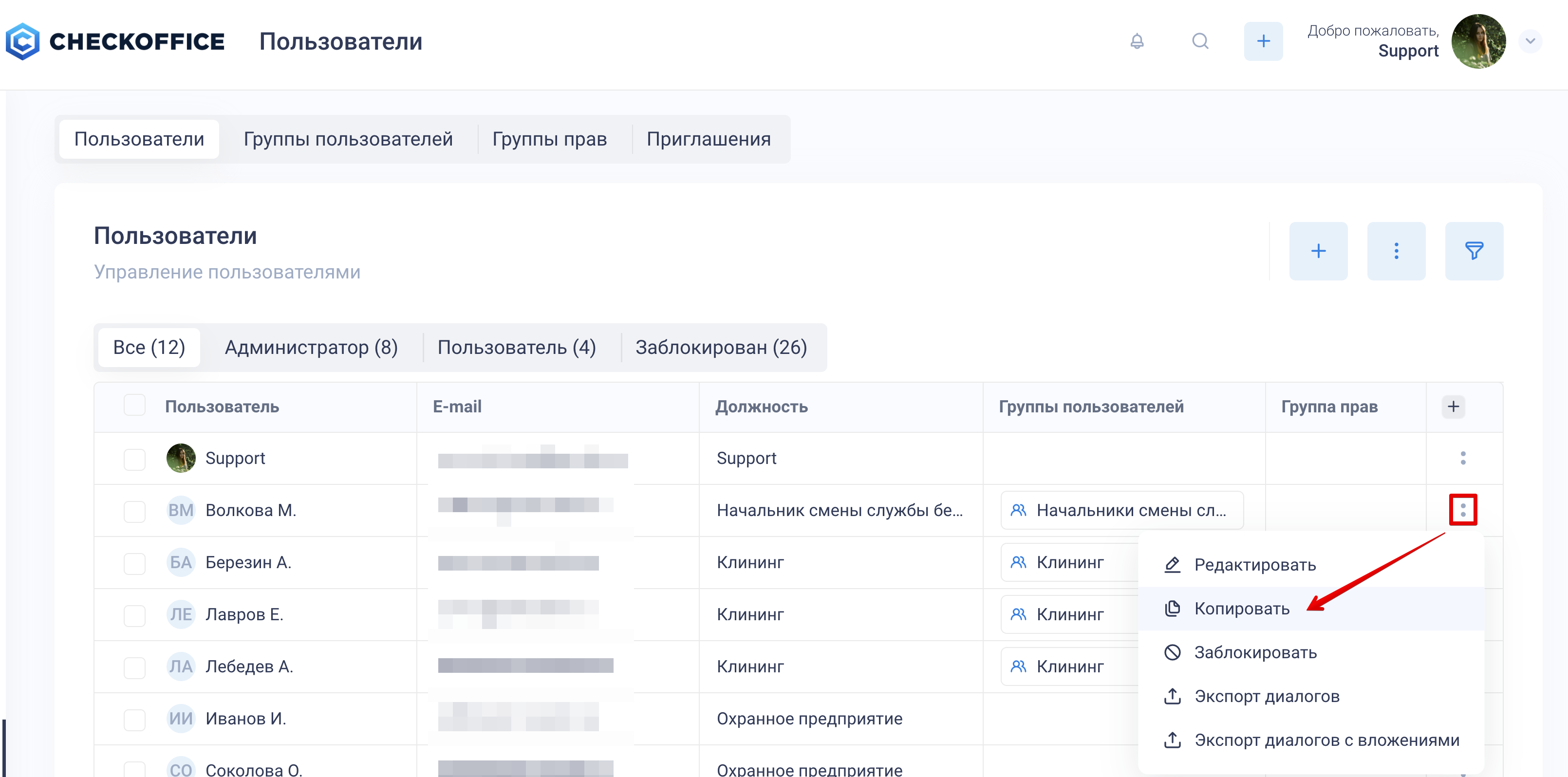Check the box for Волкова М.
Viewport: 1568px width, 777px height.
click(x=134, y=511)
